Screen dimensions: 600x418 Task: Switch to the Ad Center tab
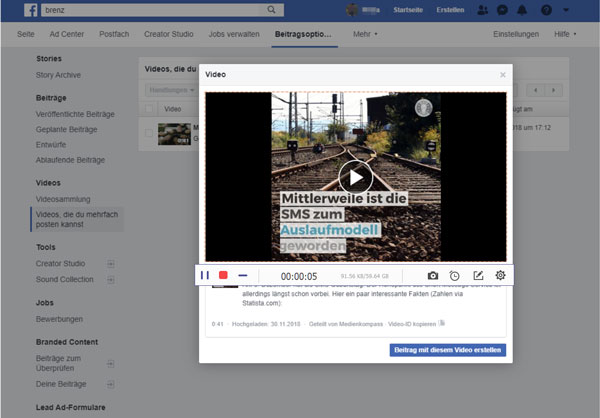click(67, 35)
